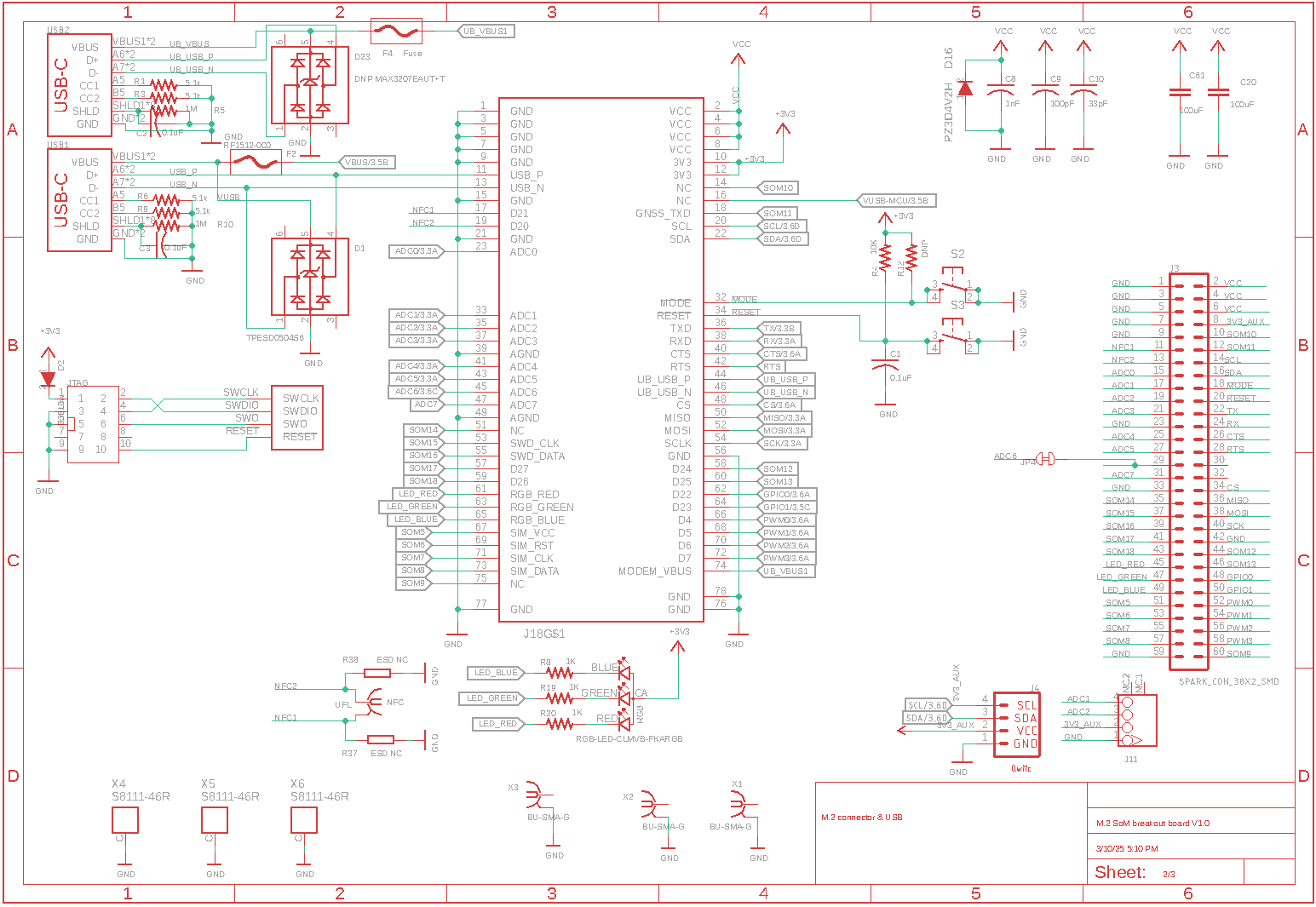Select the X5 S8111-46R standoff
Screen dimensions: 1316x907
215,820
